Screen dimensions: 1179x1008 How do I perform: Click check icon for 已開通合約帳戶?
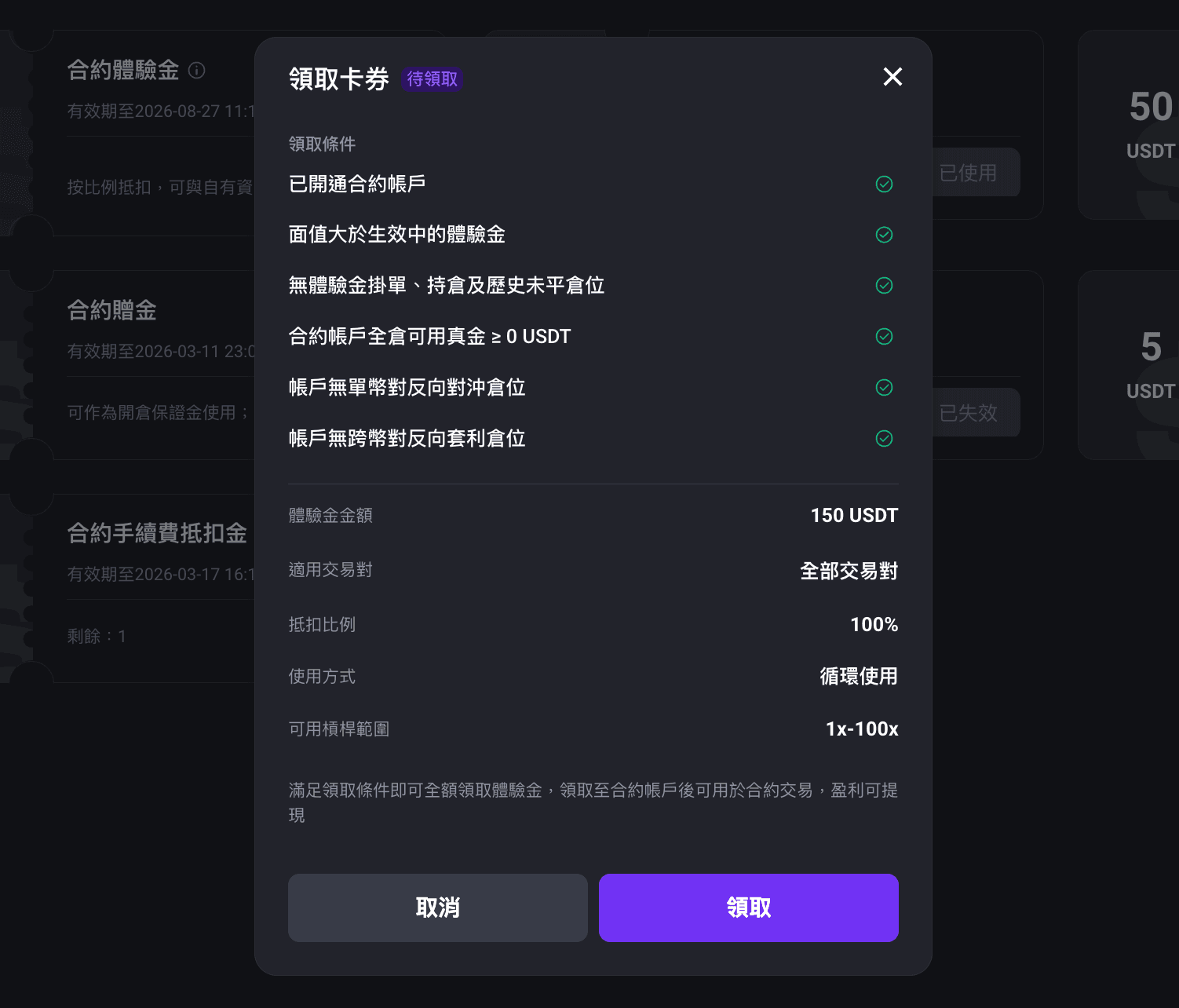884,184
